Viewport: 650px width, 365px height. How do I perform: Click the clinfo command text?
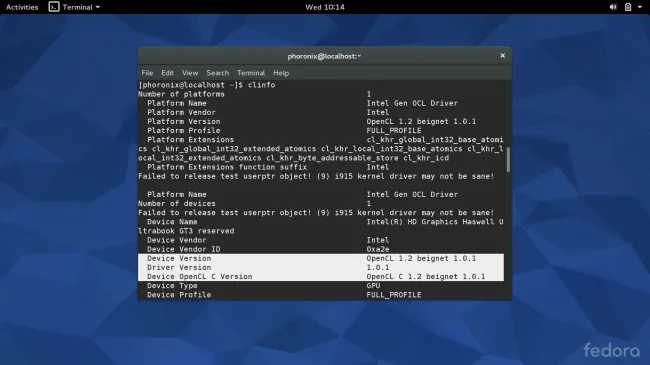[x=262, y=85]
